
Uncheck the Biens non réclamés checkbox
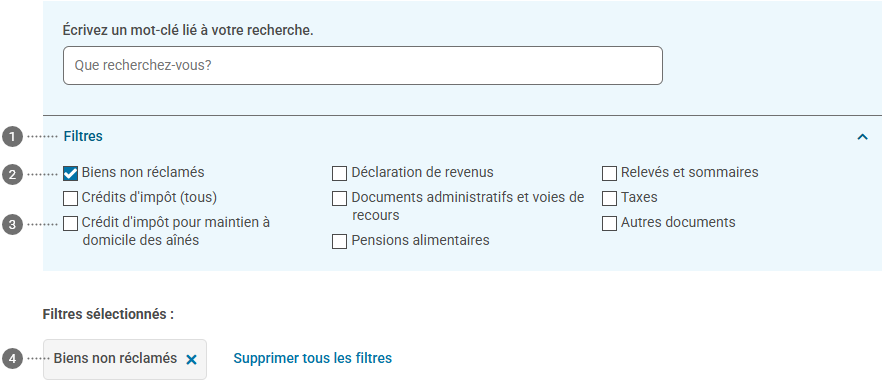(70, 173)
